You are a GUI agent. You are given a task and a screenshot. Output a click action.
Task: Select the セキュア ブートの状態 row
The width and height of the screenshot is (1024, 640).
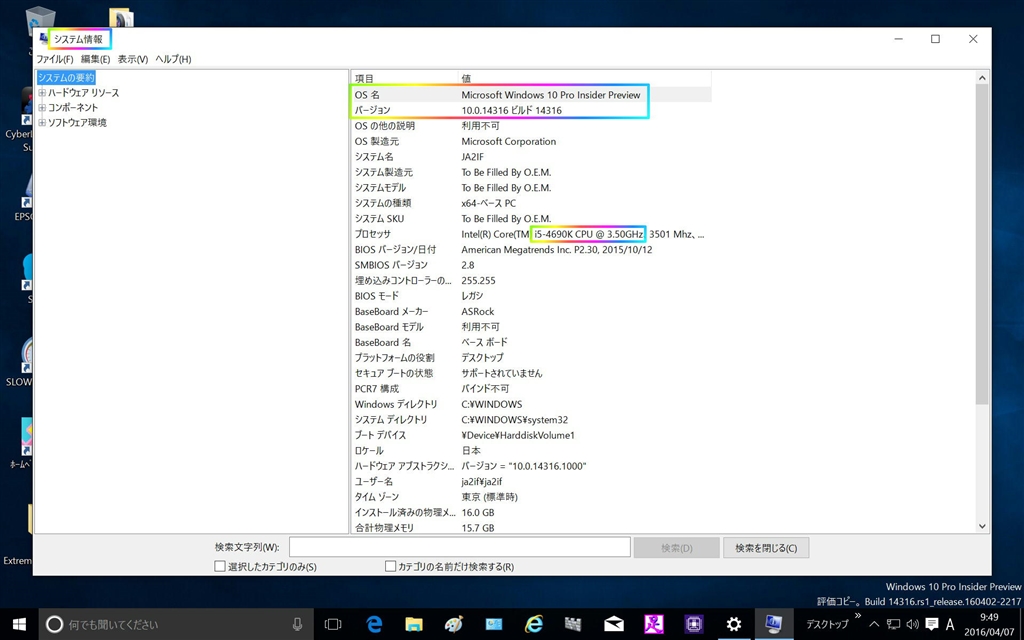click(x=531, y=374)
